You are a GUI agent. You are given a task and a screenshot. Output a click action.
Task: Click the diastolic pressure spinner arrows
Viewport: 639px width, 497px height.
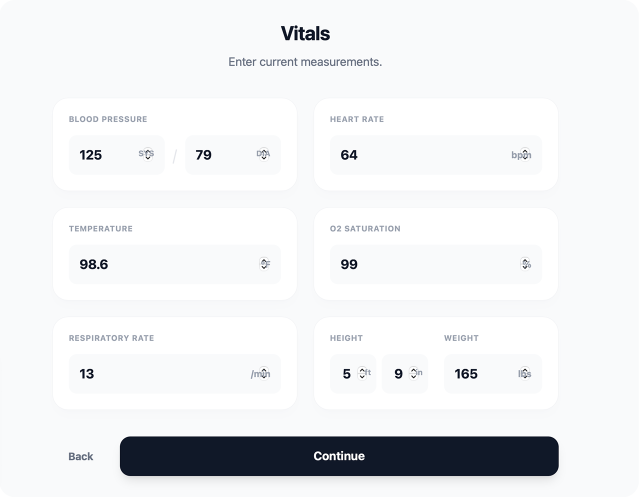coord(265,155)
